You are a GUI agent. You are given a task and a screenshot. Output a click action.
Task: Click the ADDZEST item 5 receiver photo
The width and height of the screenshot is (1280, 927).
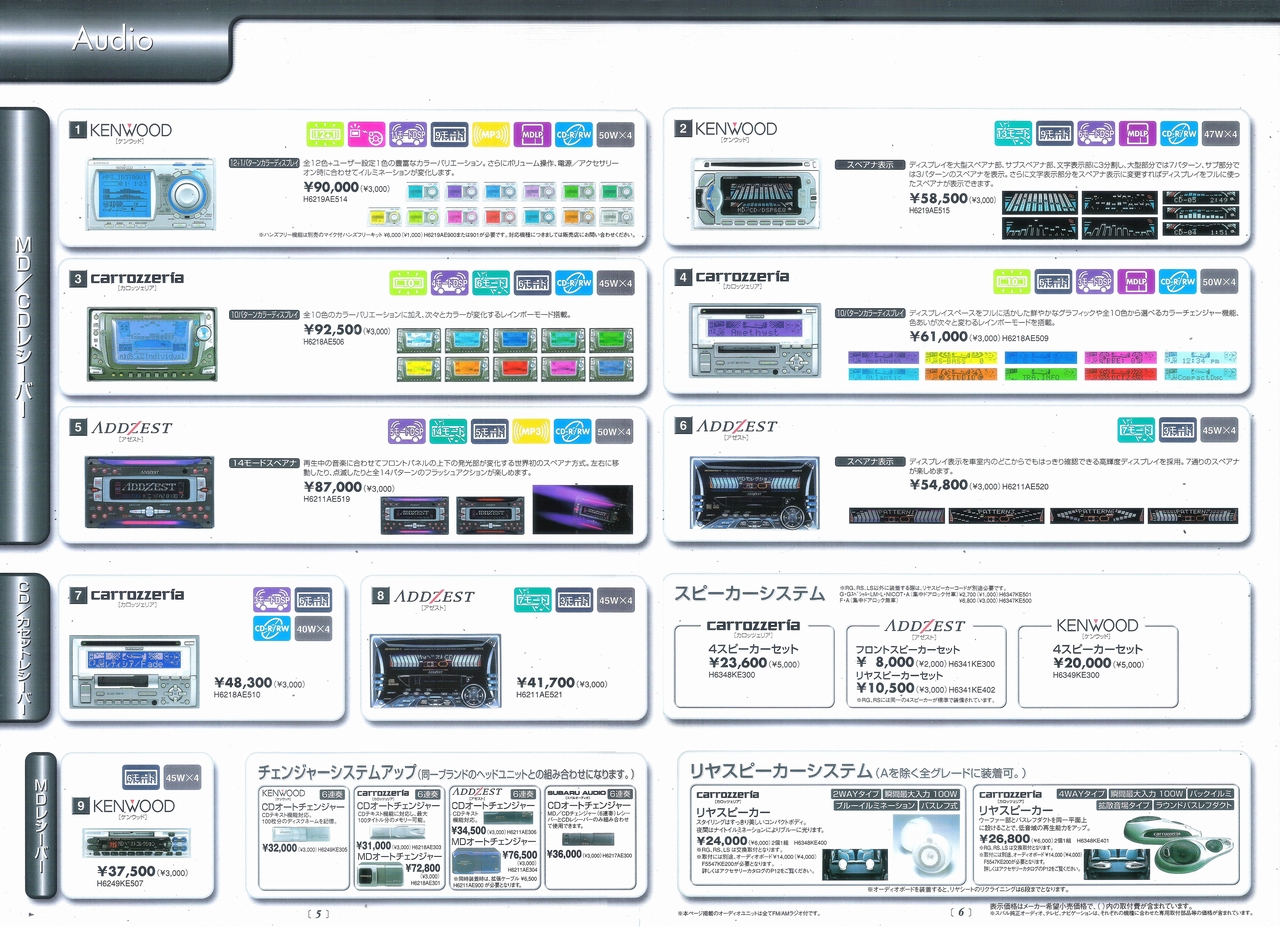149,494
